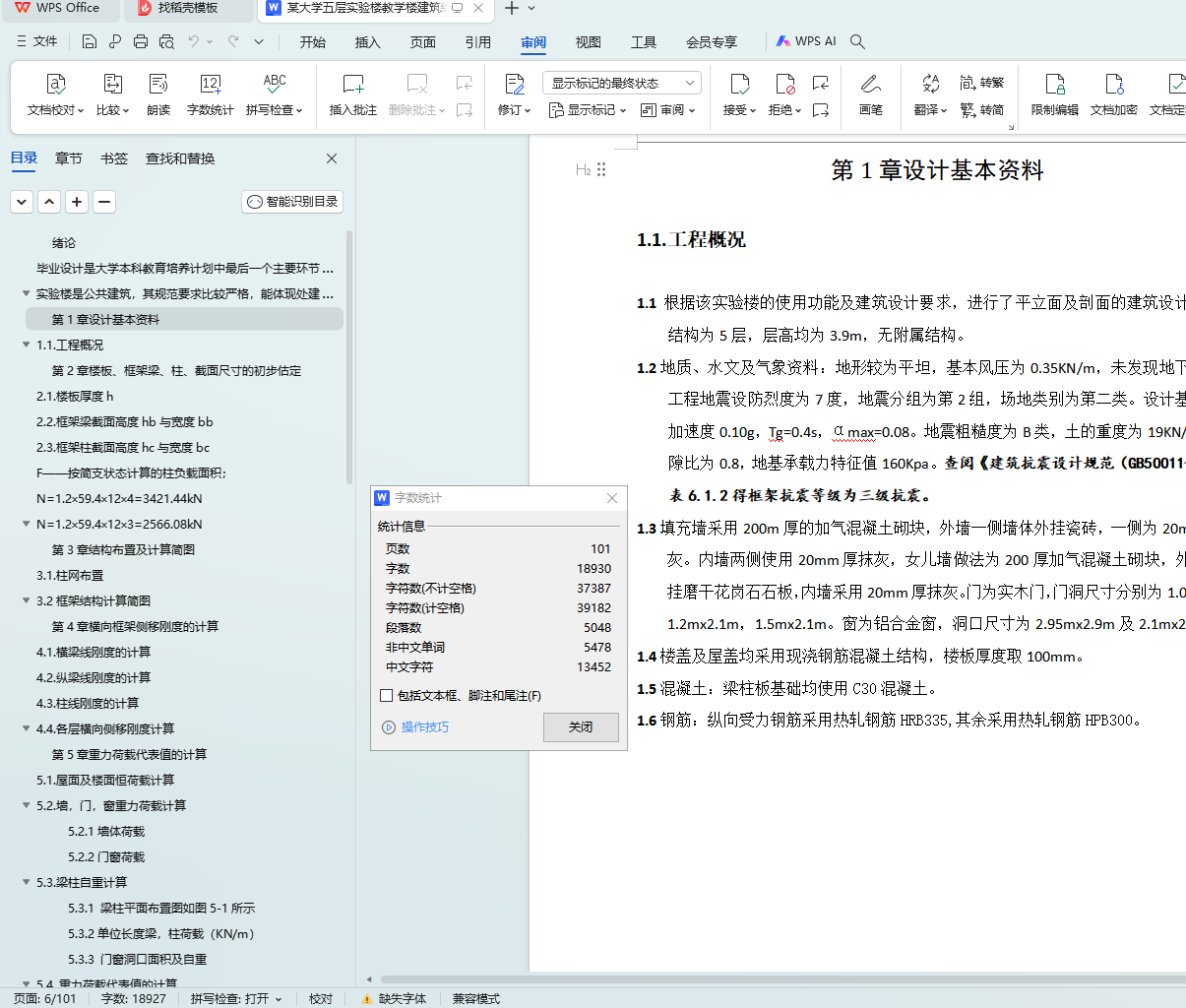Open 文档加密 document encryption
The height and width of the screenshot is (1008, 1186).
[x=1114, y=94]
